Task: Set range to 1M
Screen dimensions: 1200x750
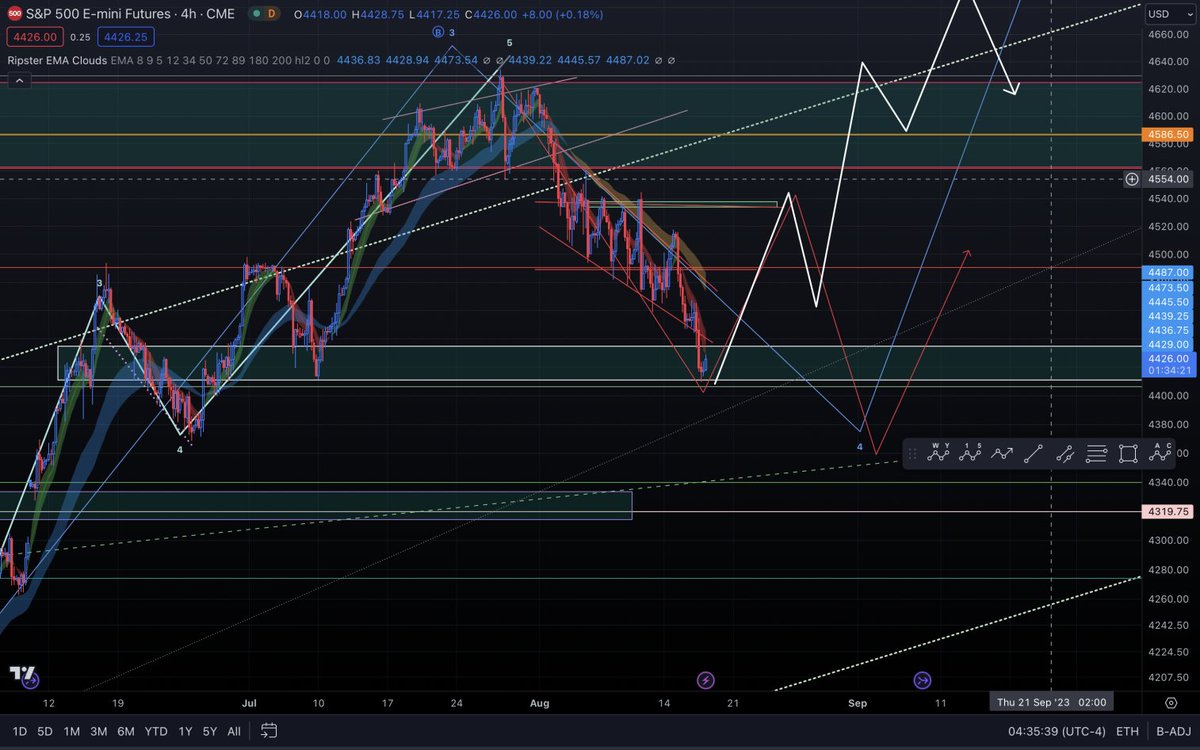Action: (71, 731)
